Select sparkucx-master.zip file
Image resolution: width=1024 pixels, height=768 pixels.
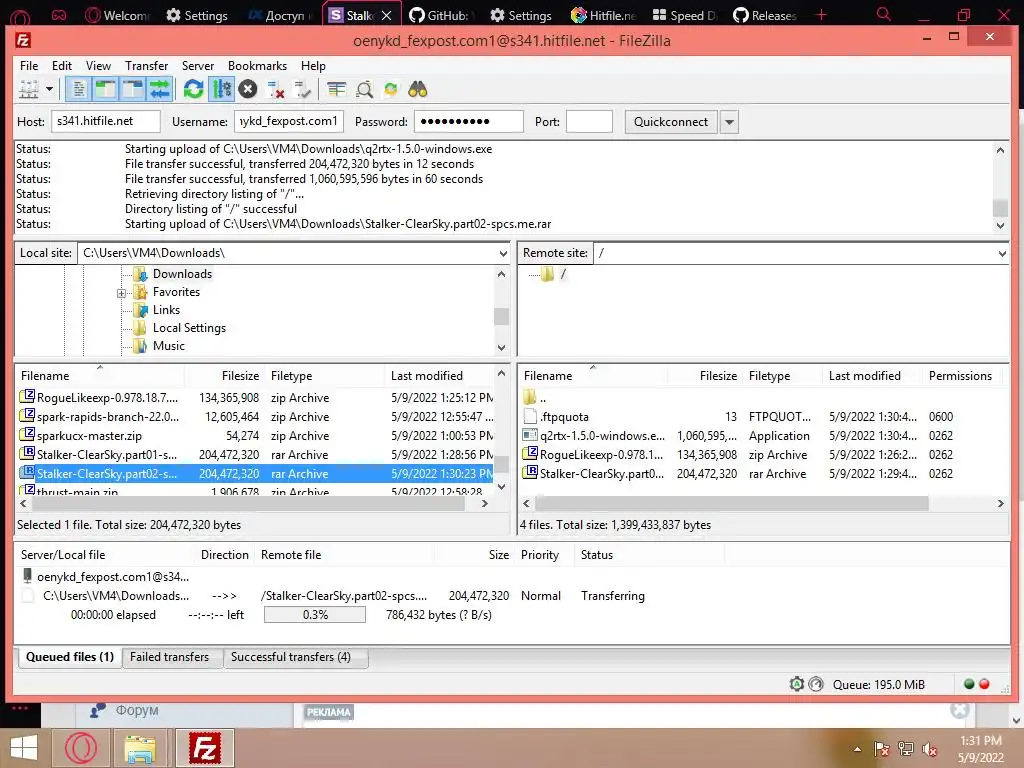pos(256,436)
